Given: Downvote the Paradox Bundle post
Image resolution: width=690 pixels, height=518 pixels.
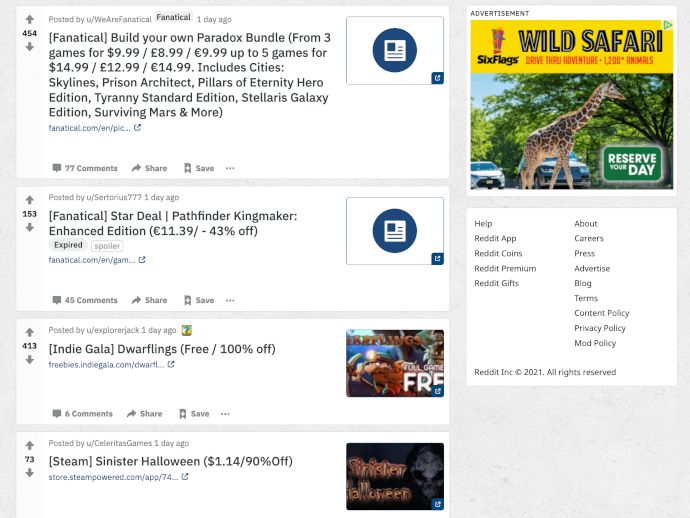Looking at the screenshot, I should point(29,47).
